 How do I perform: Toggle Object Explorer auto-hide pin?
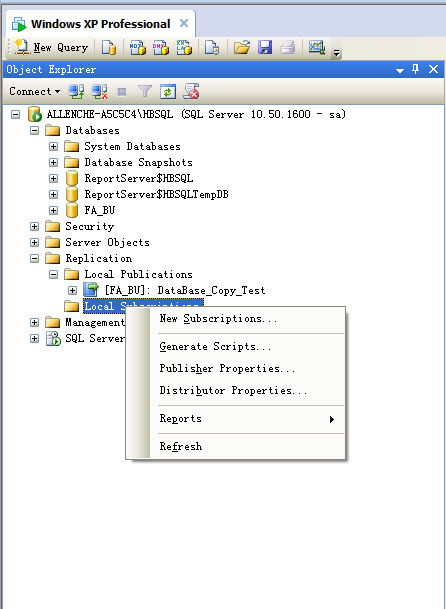(415, 70)
